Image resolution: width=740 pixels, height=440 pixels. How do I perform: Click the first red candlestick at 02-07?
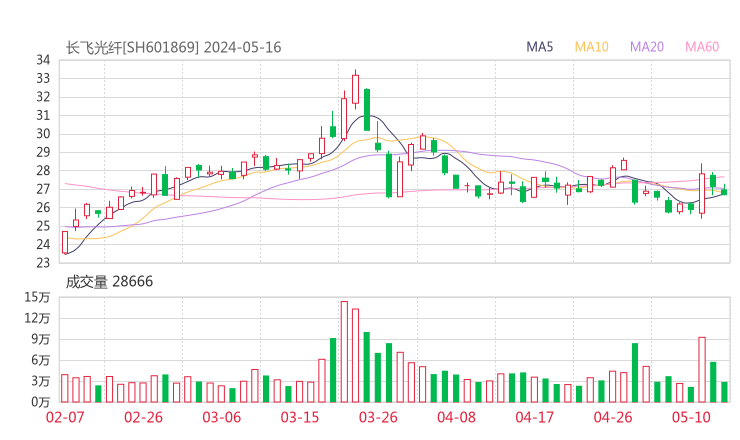pyautogui.click(x=65, y=242)
